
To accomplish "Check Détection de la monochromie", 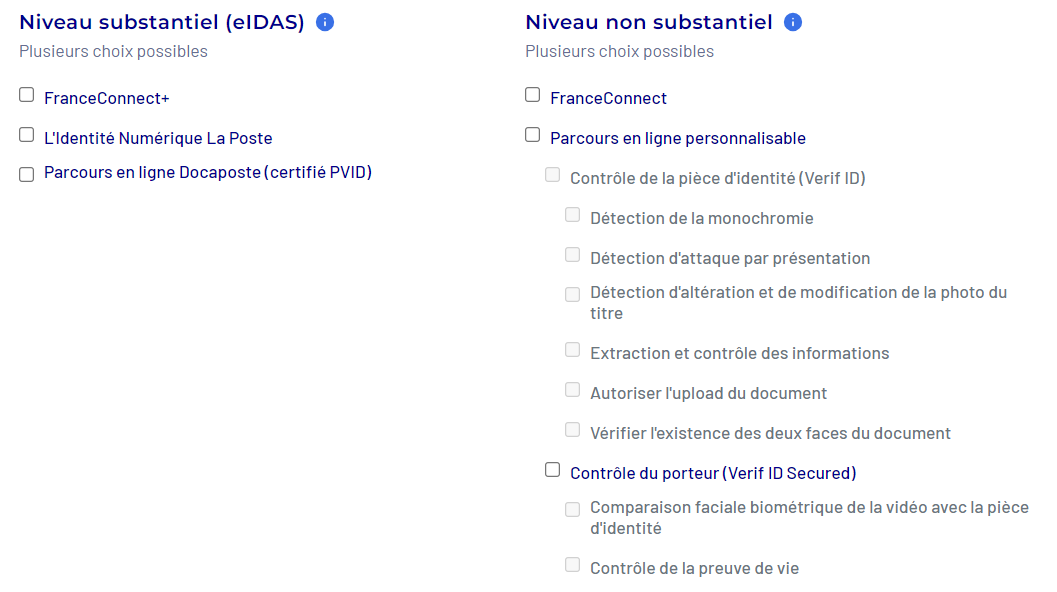I will [573, 215].
